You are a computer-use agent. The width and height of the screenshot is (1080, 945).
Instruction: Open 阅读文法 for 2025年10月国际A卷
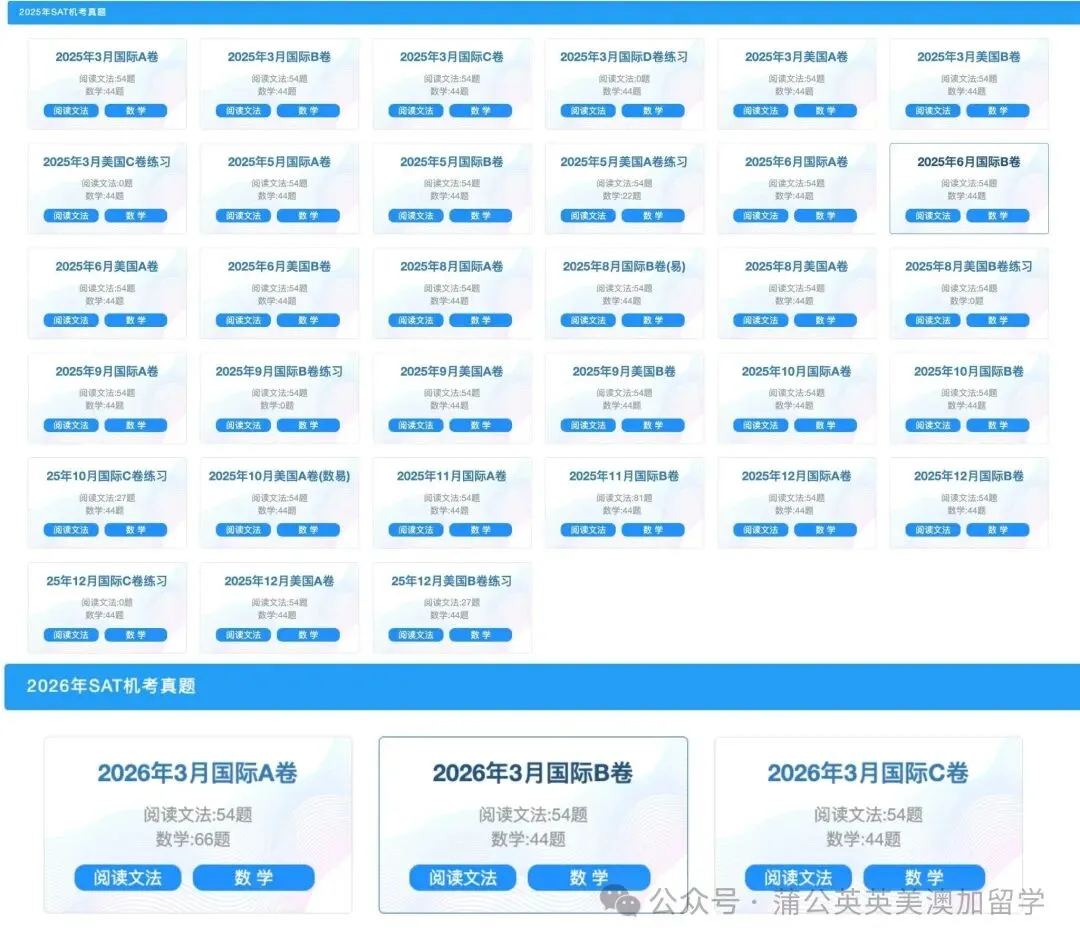tap(759, 425)
